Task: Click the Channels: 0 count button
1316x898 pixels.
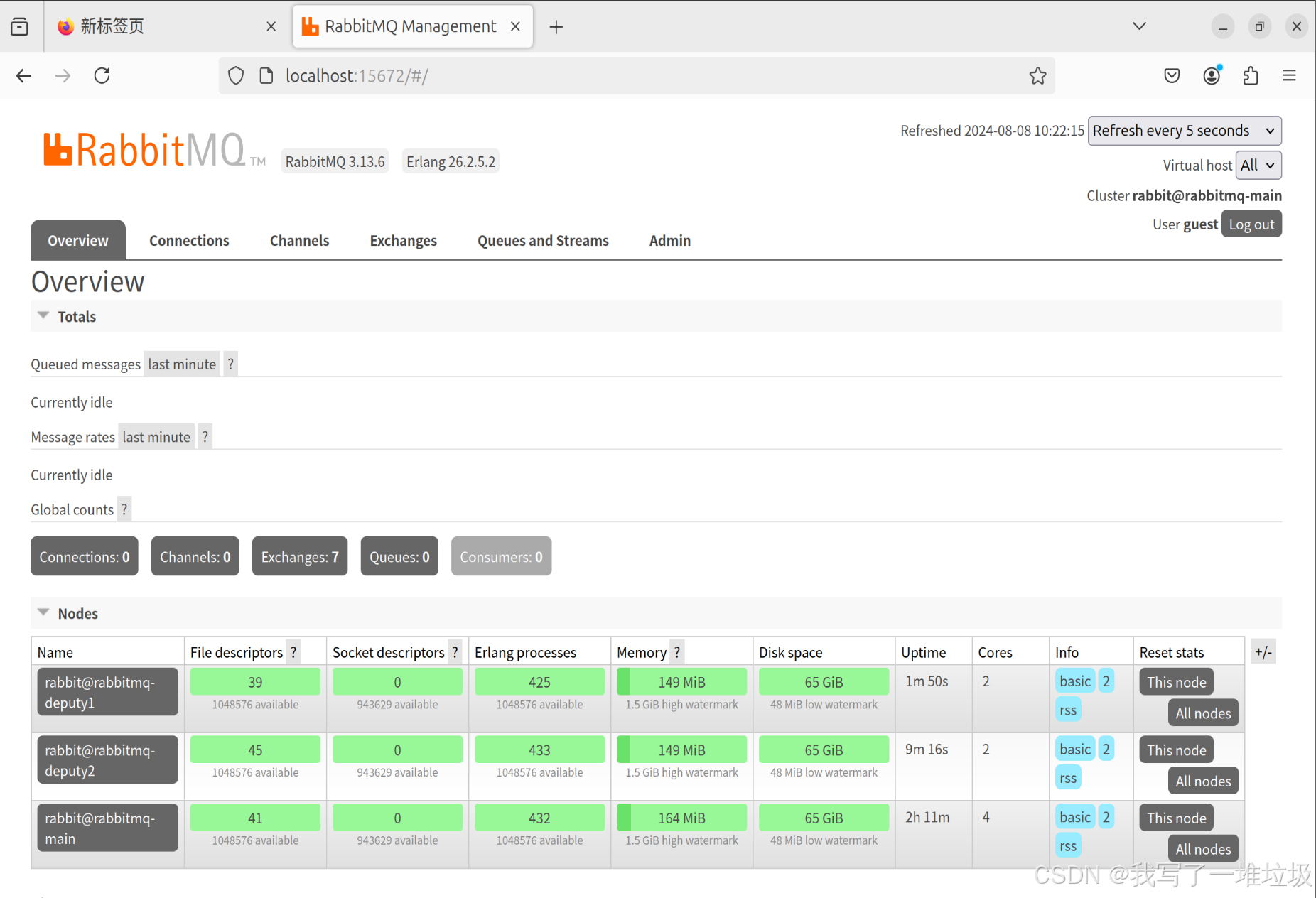Action: coord(195,556)
